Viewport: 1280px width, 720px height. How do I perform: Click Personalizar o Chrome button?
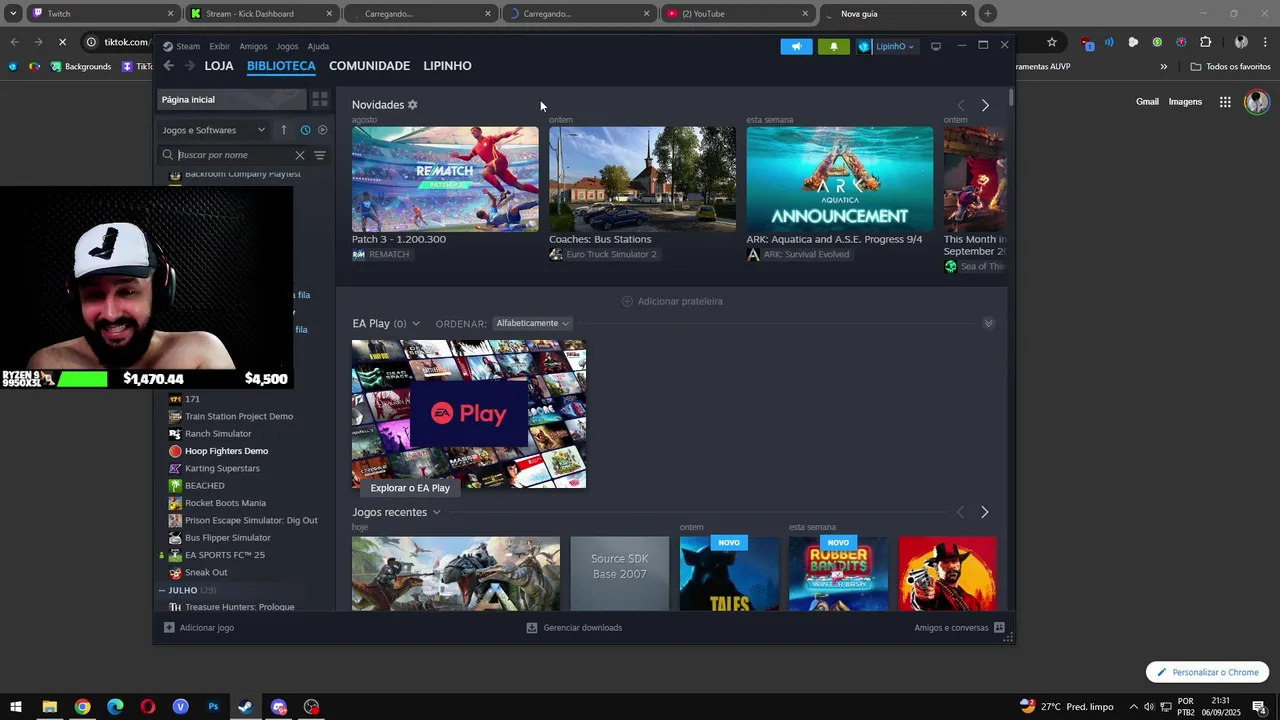coord(1207,672)
